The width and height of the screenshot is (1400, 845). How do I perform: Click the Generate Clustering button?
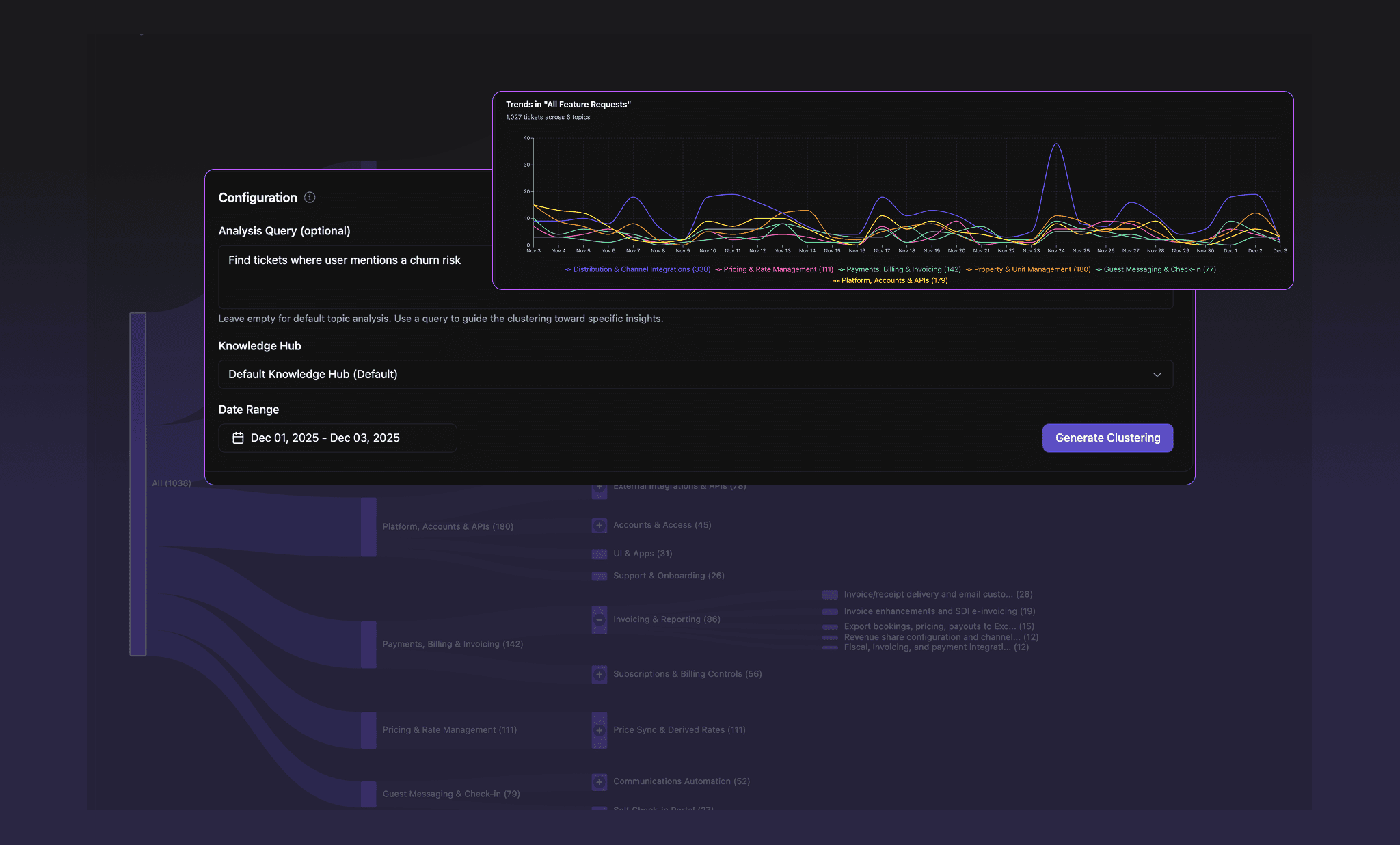[1107, 438]
